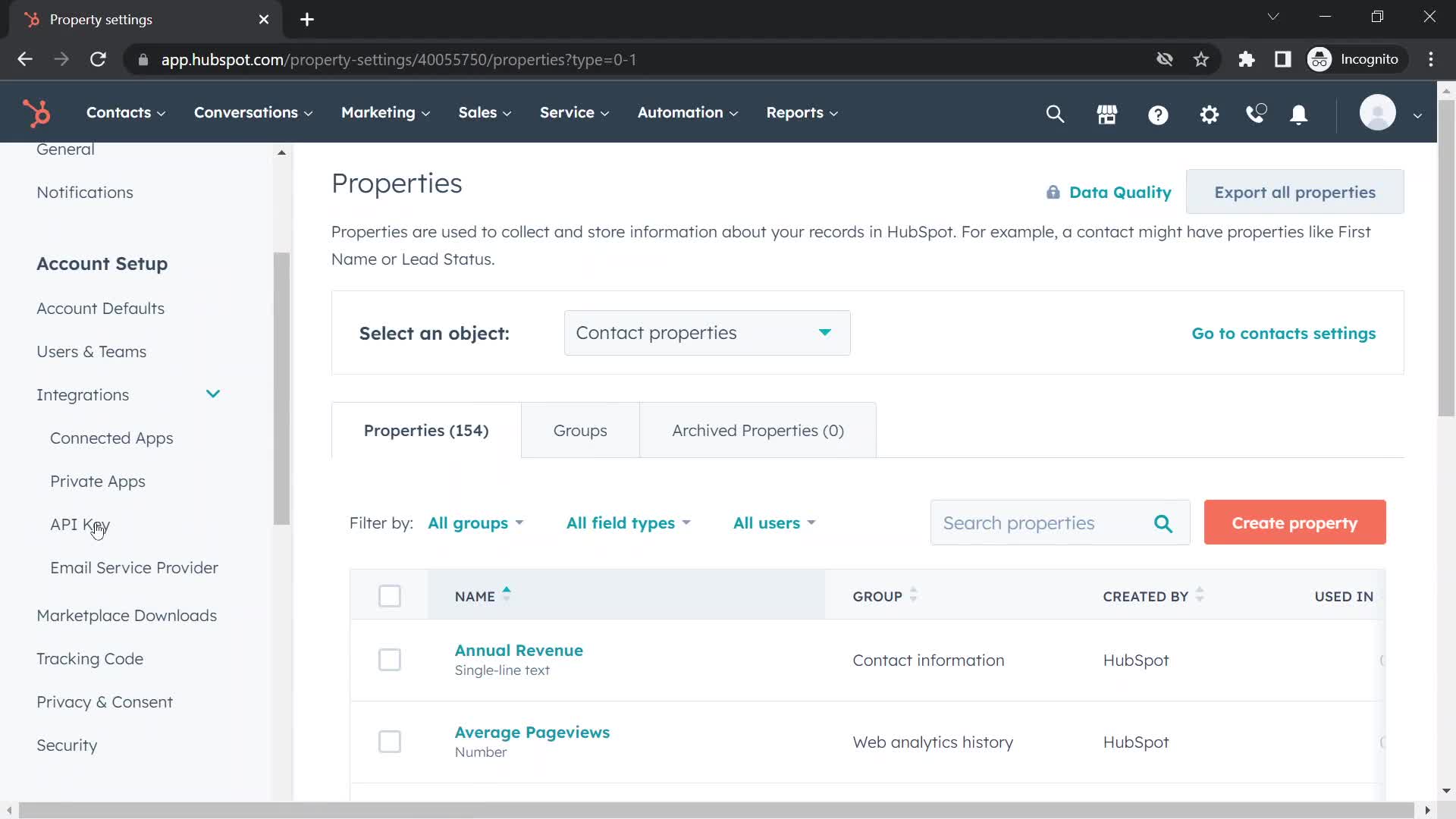Viewport: 1456px width, 819px height.
Task: Click the Marketplace icon in top bar
Action: point(1107,113)
